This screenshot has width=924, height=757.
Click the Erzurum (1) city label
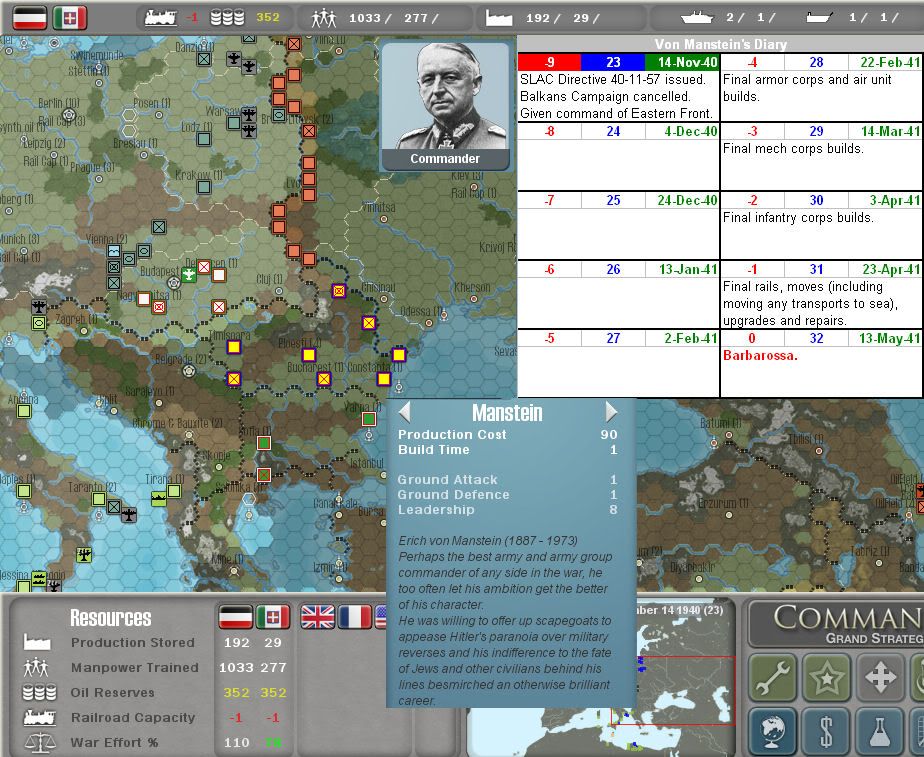[724, 503]
